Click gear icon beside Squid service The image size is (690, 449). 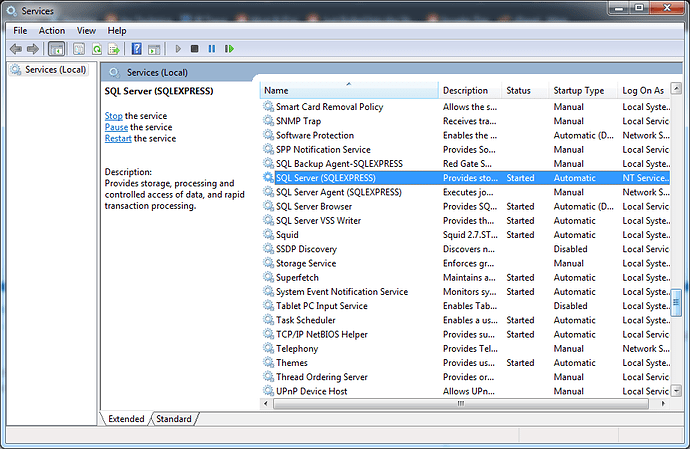point(268,235)
